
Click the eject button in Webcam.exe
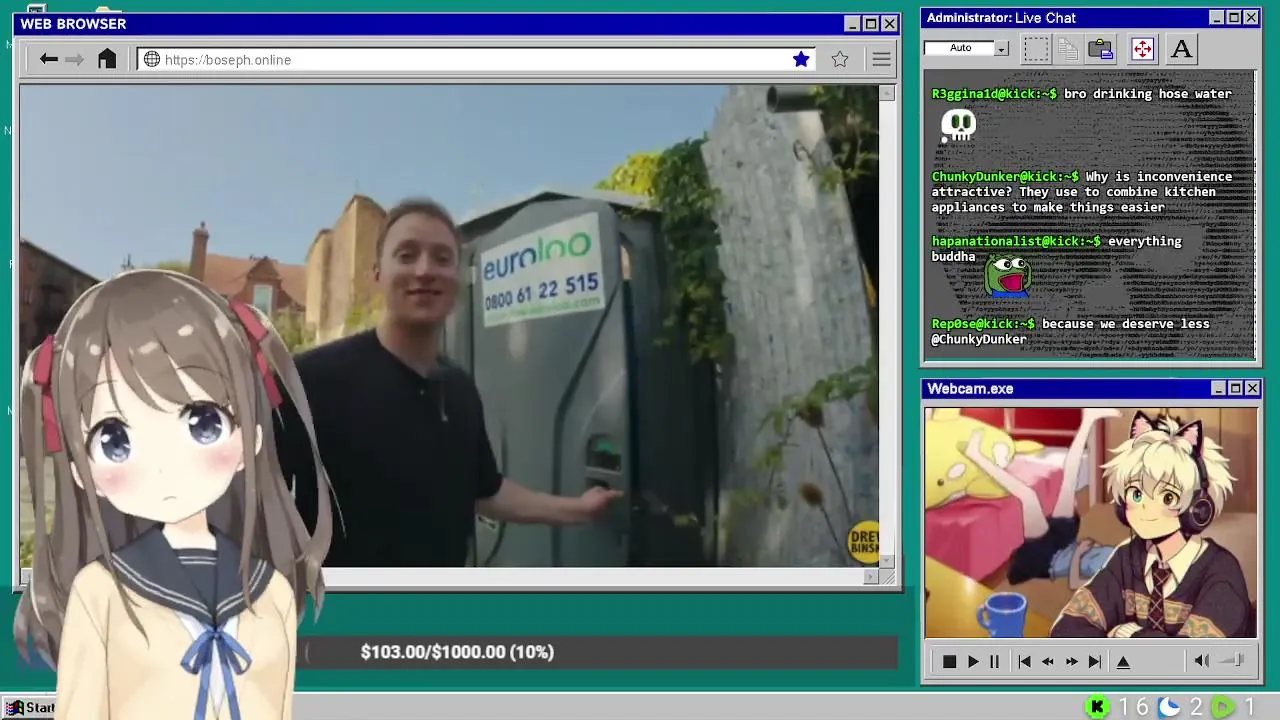[x=1123, y=661]
